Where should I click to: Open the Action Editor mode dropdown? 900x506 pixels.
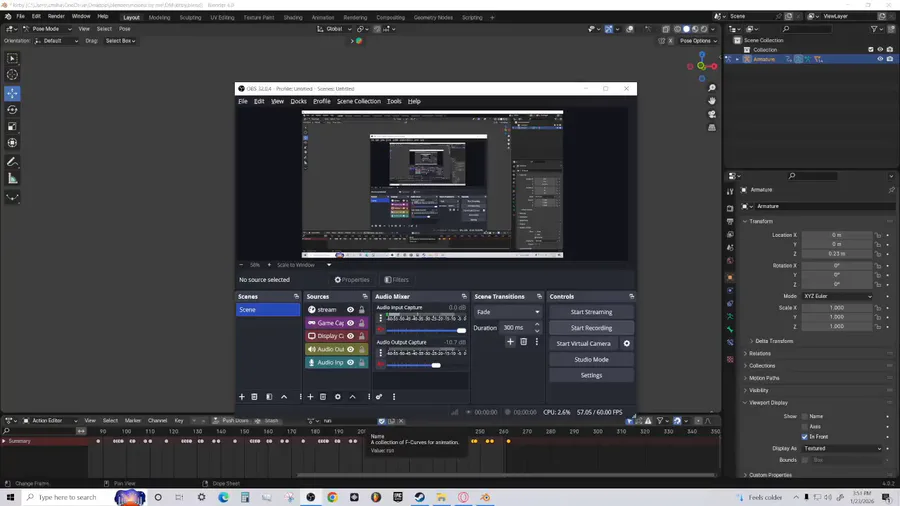coord(49,421)
